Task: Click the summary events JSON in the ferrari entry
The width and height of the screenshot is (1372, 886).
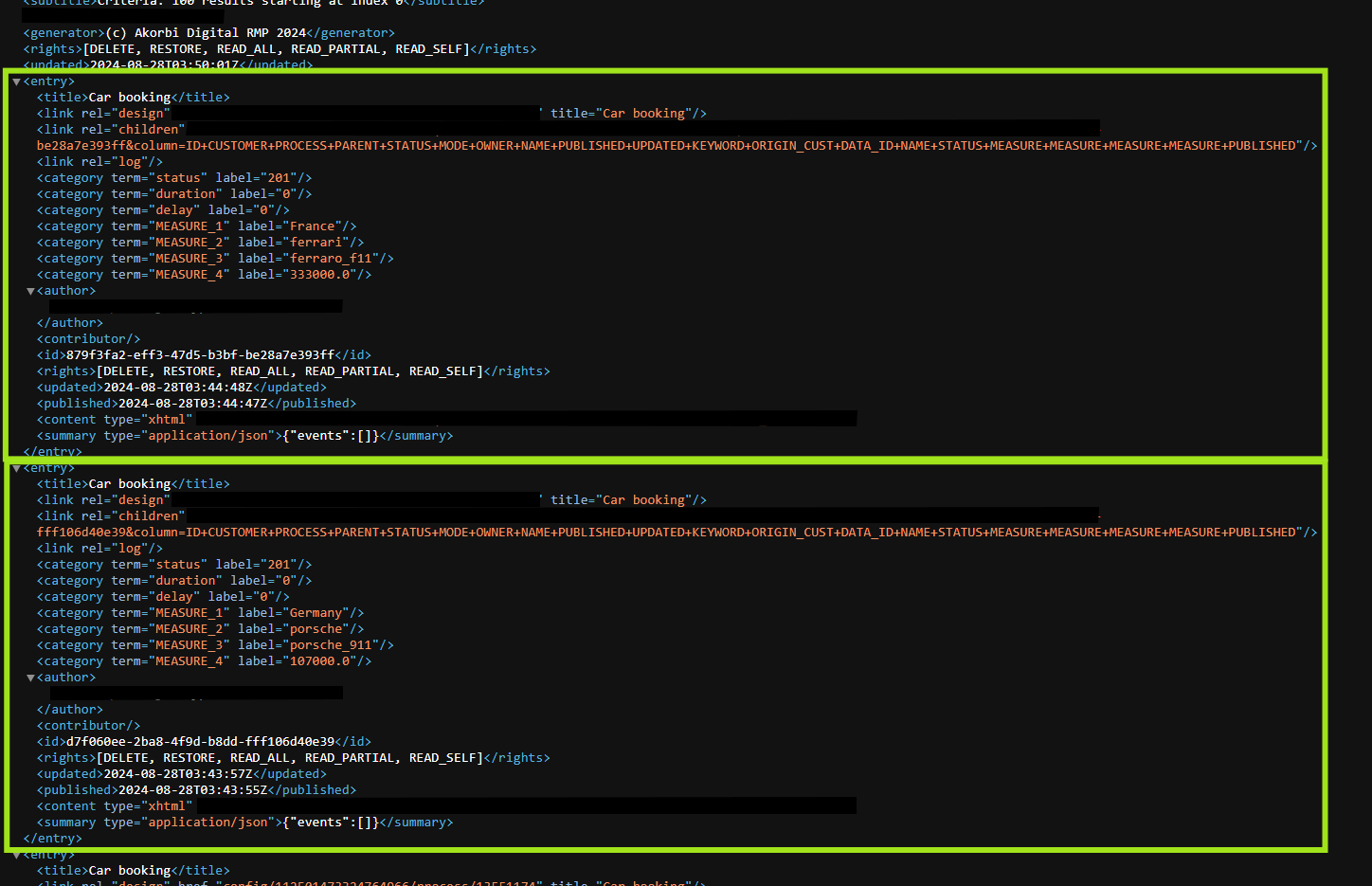Action: (331, 435)
